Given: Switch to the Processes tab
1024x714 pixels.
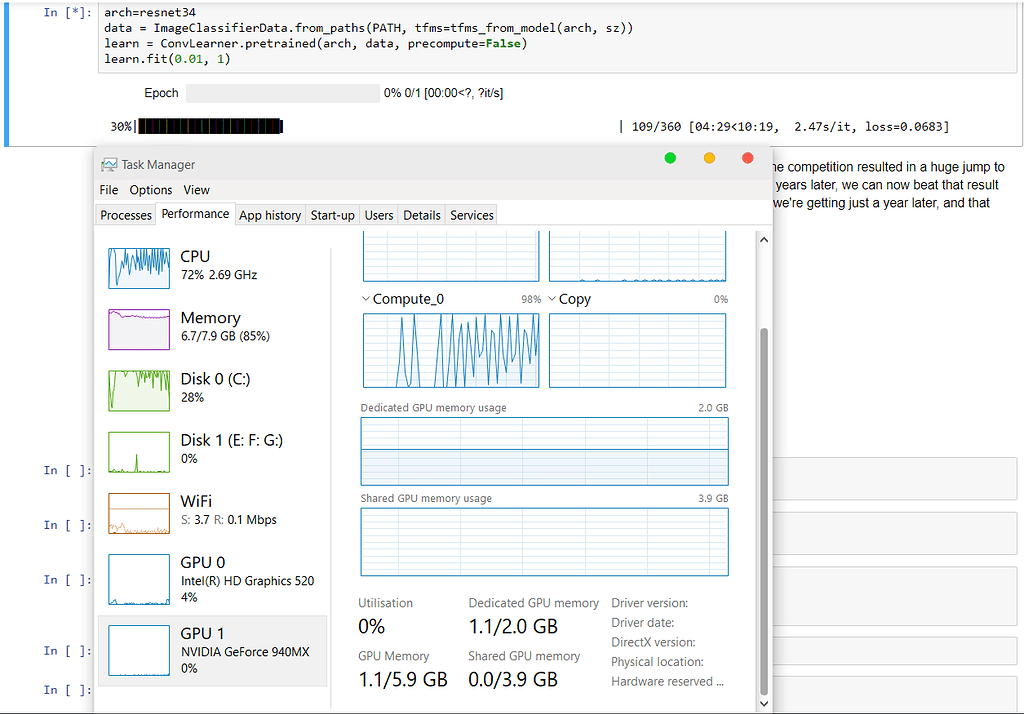Looking at the screenshot, I should (x=125, y=214).
